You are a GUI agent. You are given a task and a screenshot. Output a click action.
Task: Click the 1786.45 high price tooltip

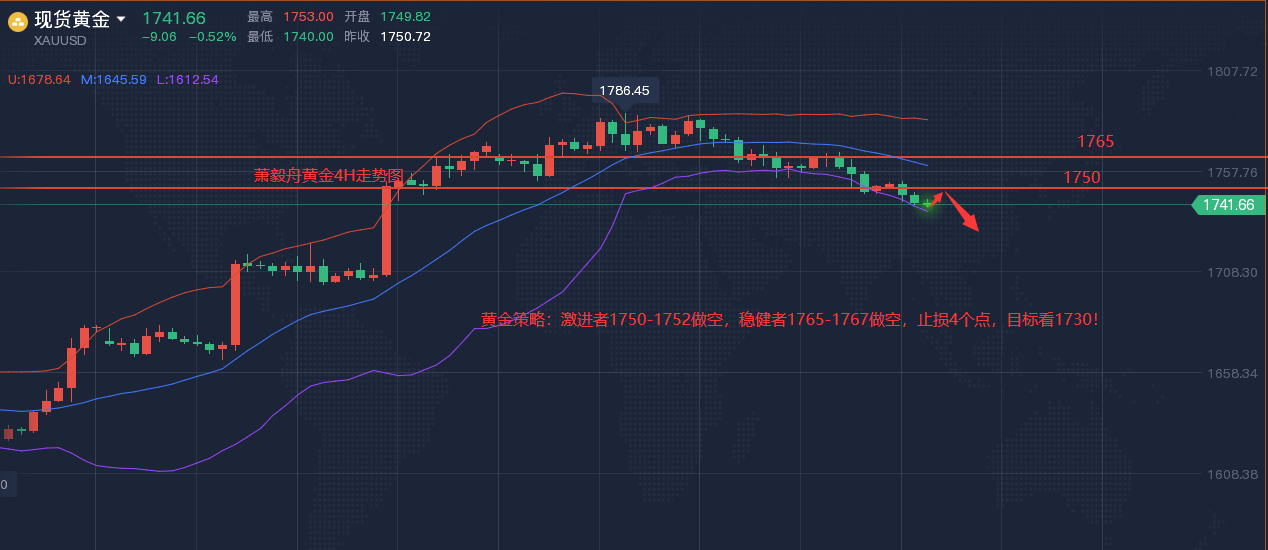click(625, 90)
